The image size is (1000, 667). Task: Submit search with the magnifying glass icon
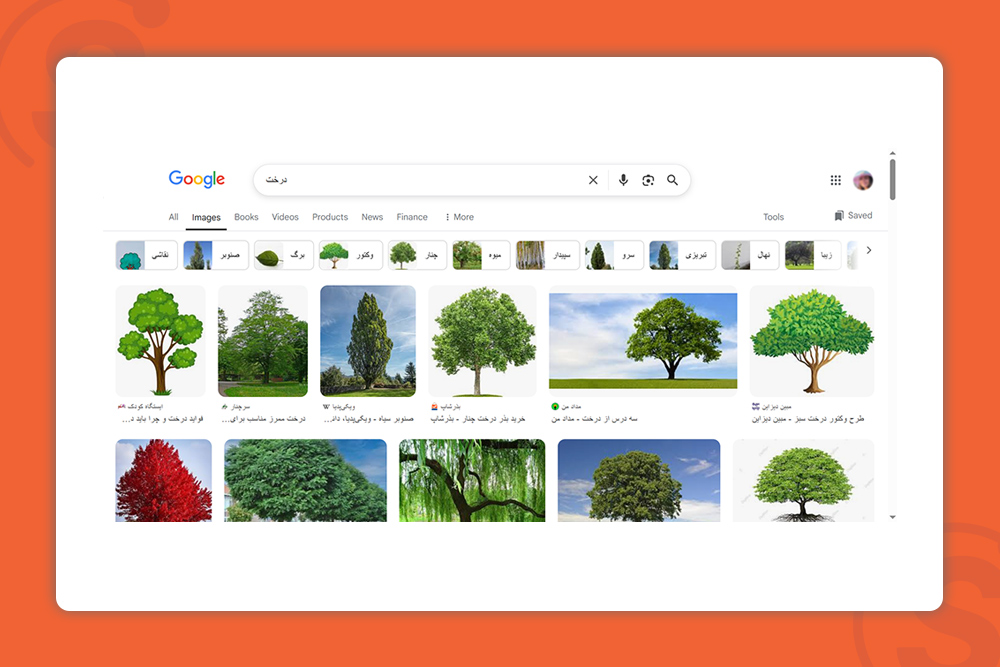tap(672, 180)
